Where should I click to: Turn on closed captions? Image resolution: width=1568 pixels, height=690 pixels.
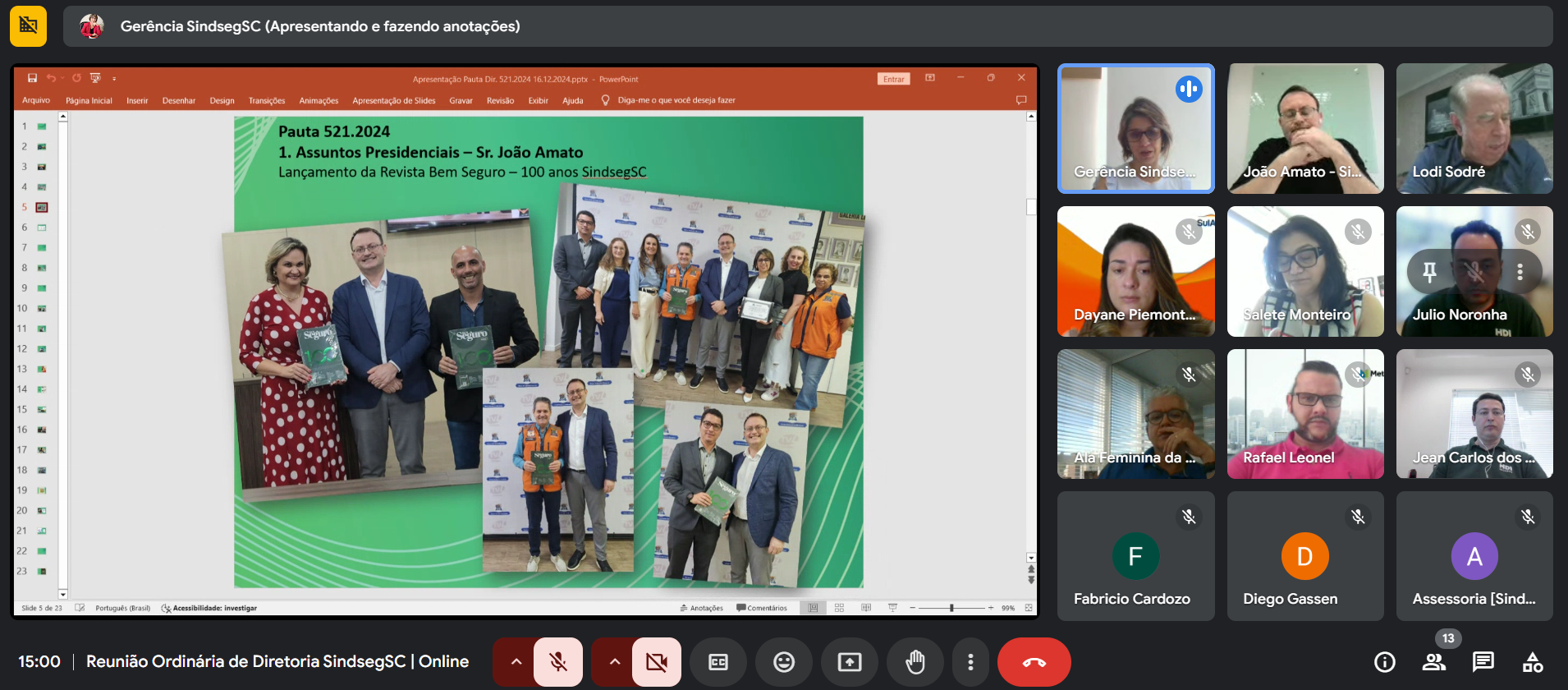(718, 662)
